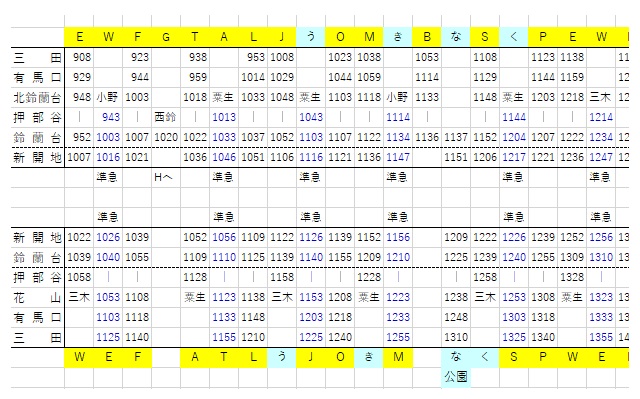Click the 1058 cell in the lower 押部谷 row

(79, 277)
